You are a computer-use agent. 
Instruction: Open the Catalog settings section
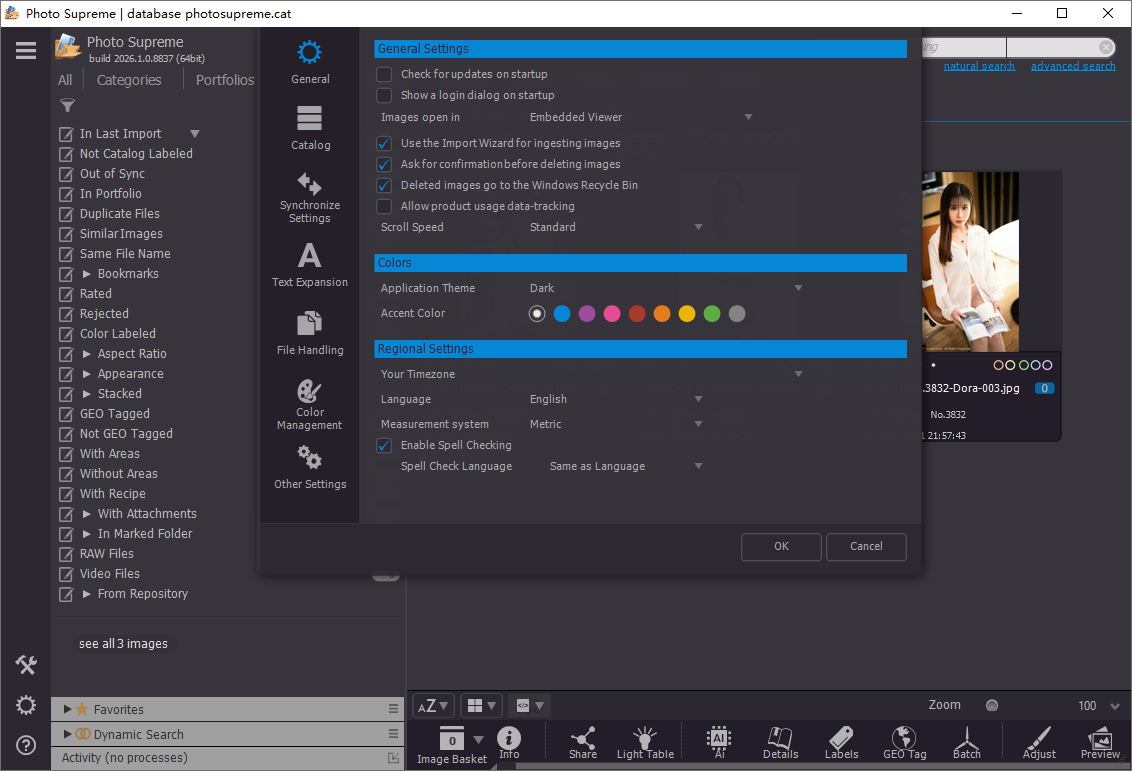(310, 127)
